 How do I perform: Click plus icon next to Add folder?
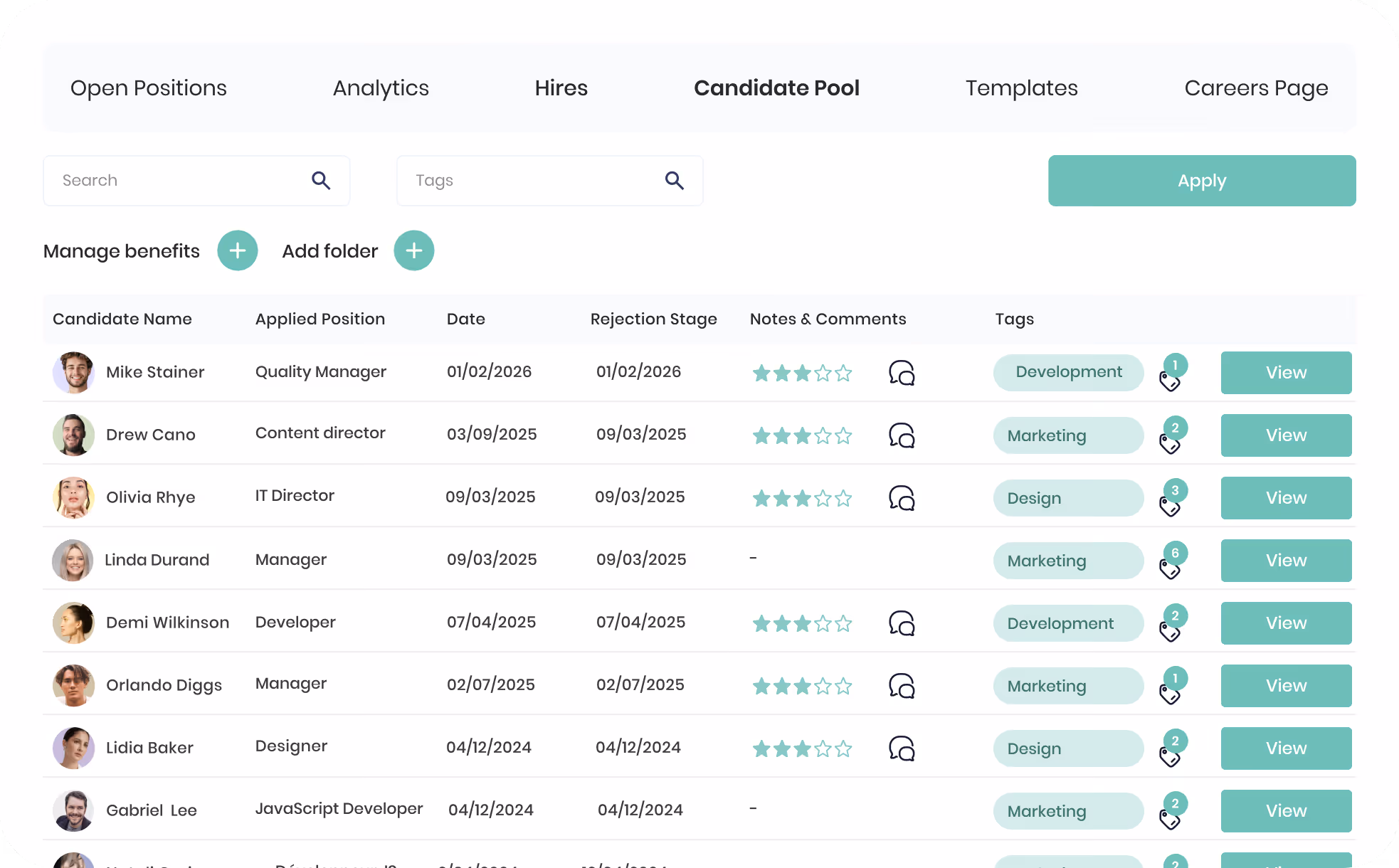pos(414,250)
